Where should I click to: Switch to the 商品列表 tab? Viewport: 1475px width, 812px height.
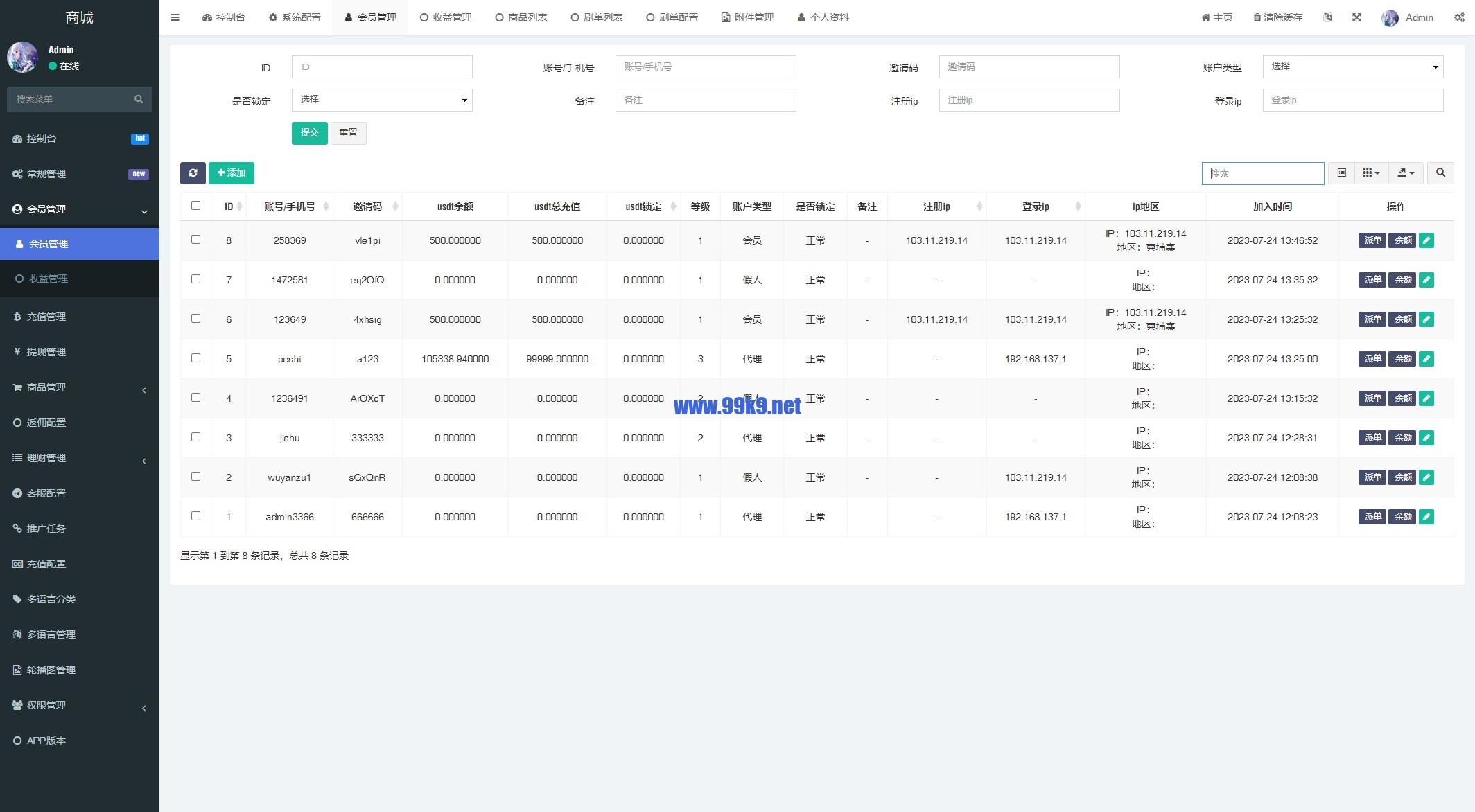coord(521,17)
